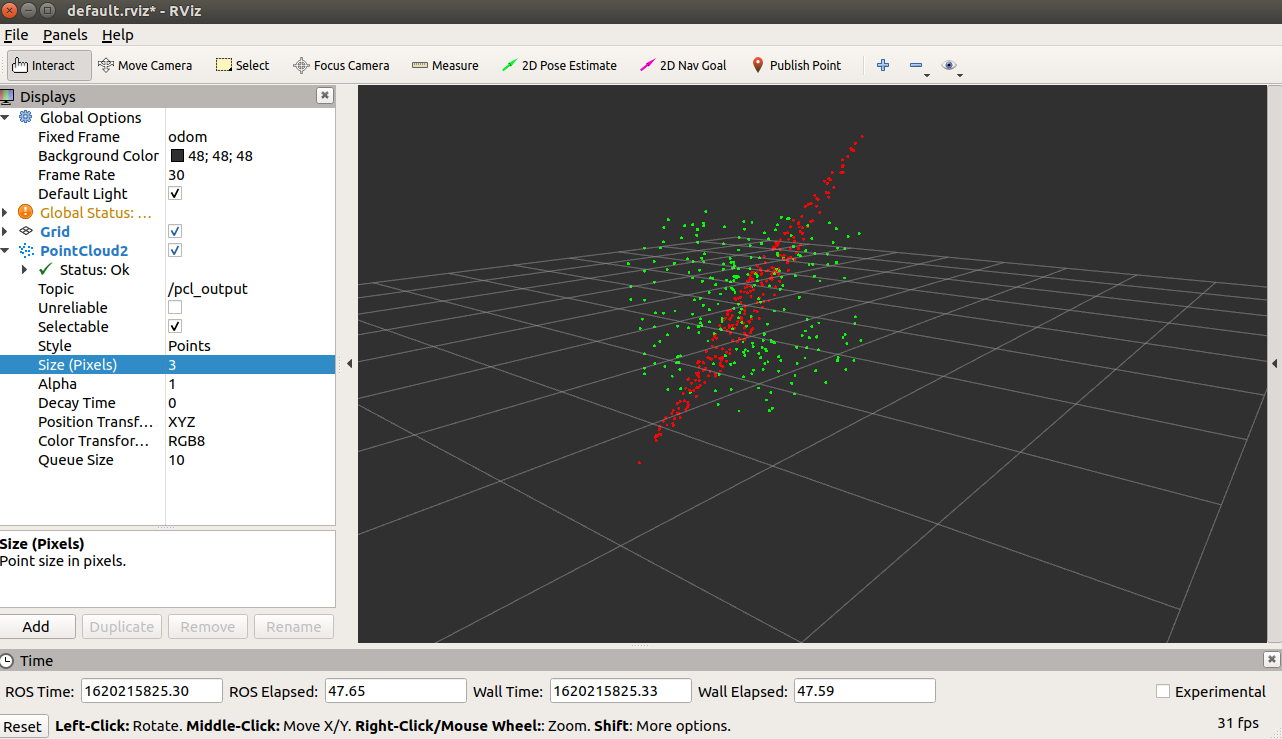Activate the Publish Point tool

[x=796, y=65]
